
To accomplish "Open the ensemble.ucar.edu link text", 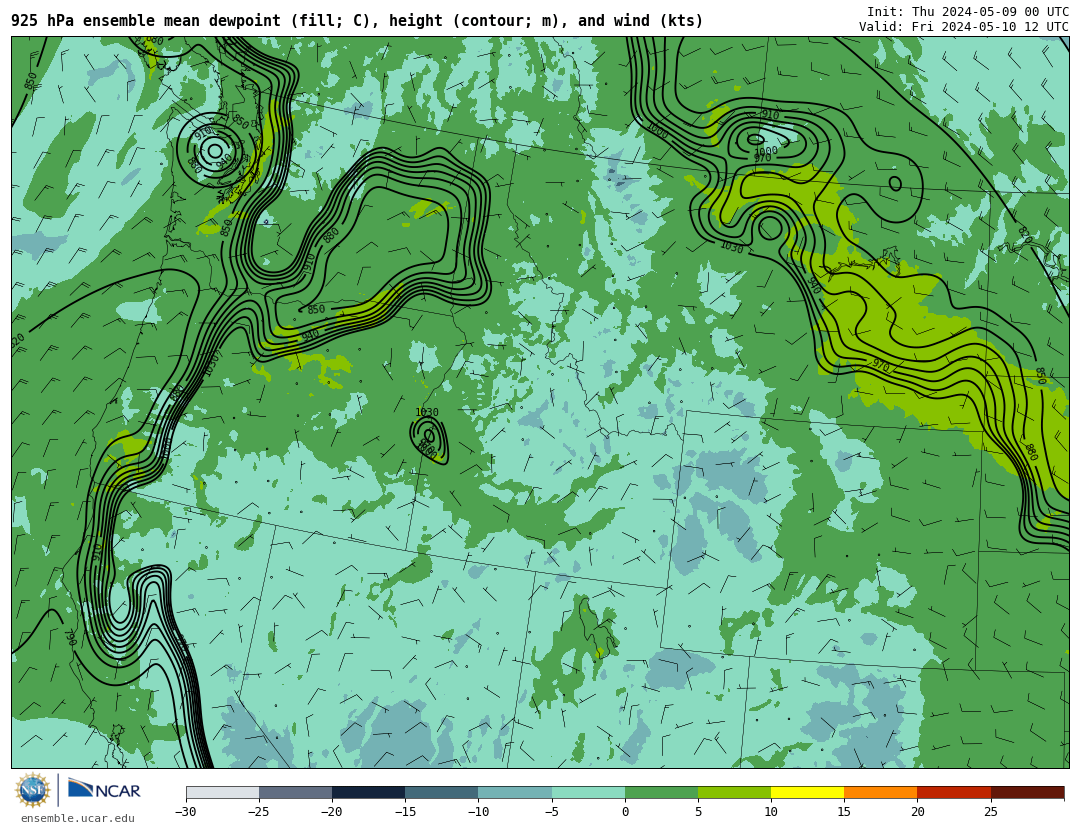I will pos(78,819).
